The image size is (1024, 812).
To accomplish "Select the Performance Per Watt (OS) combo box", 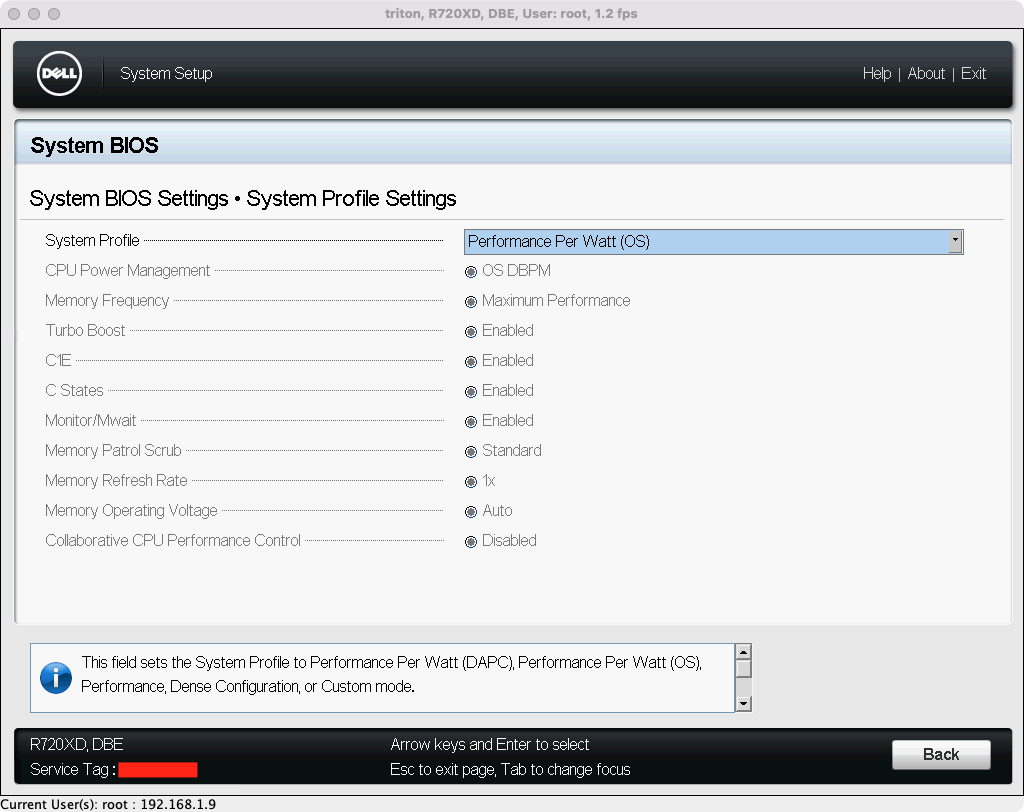I will tap(713, 241).
